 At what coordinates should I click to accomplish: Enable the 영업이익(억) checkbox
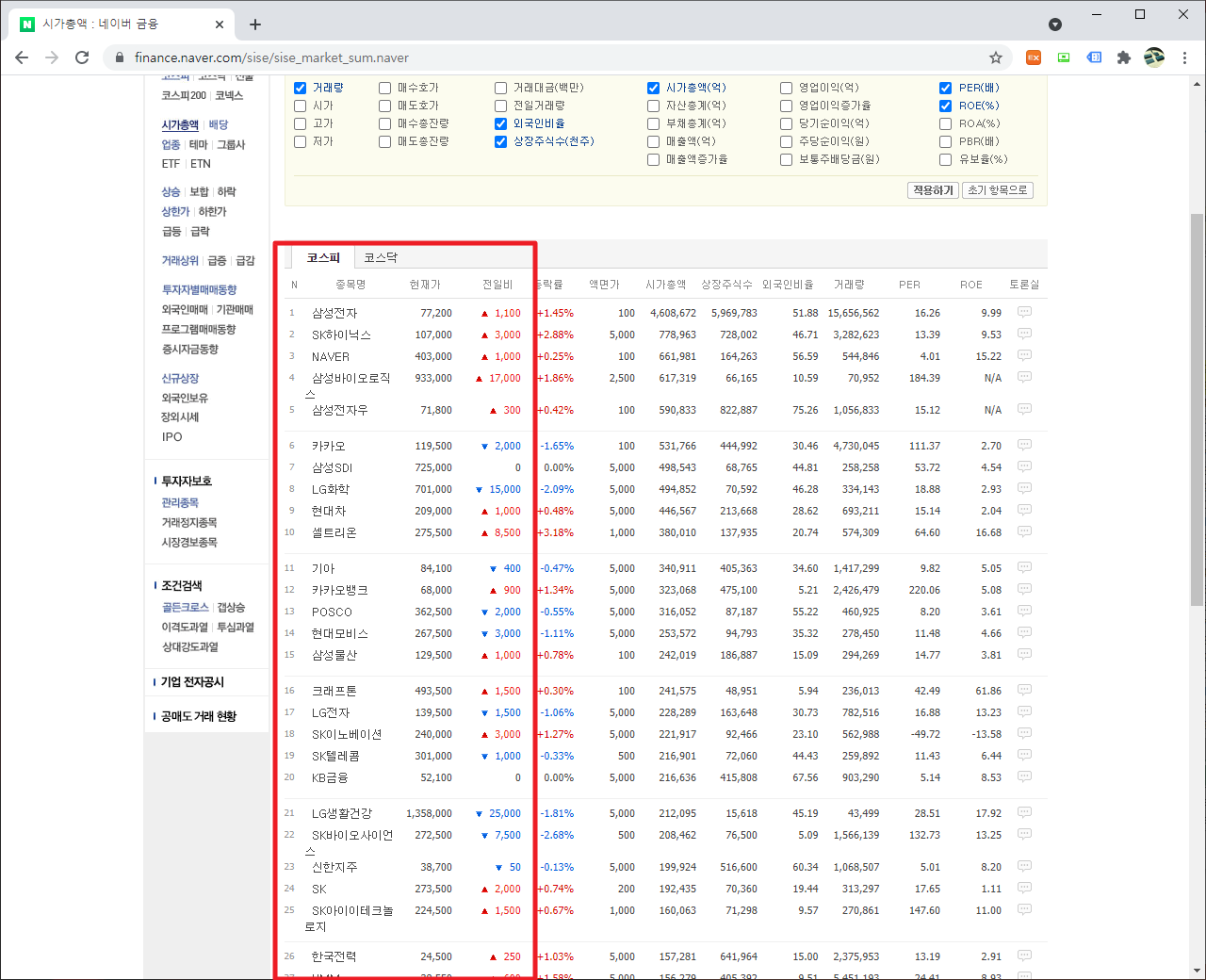tap(787, 88)
